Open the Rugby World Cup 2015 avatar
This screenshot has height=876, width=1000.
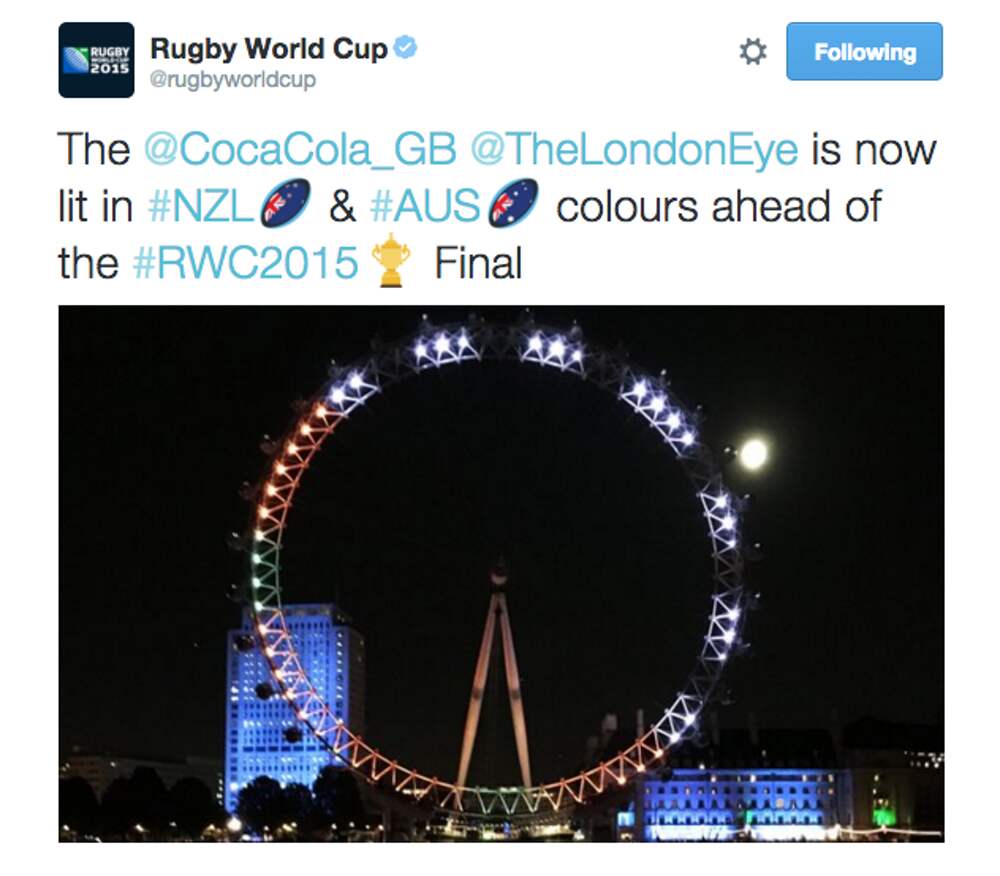pos(96,60)
